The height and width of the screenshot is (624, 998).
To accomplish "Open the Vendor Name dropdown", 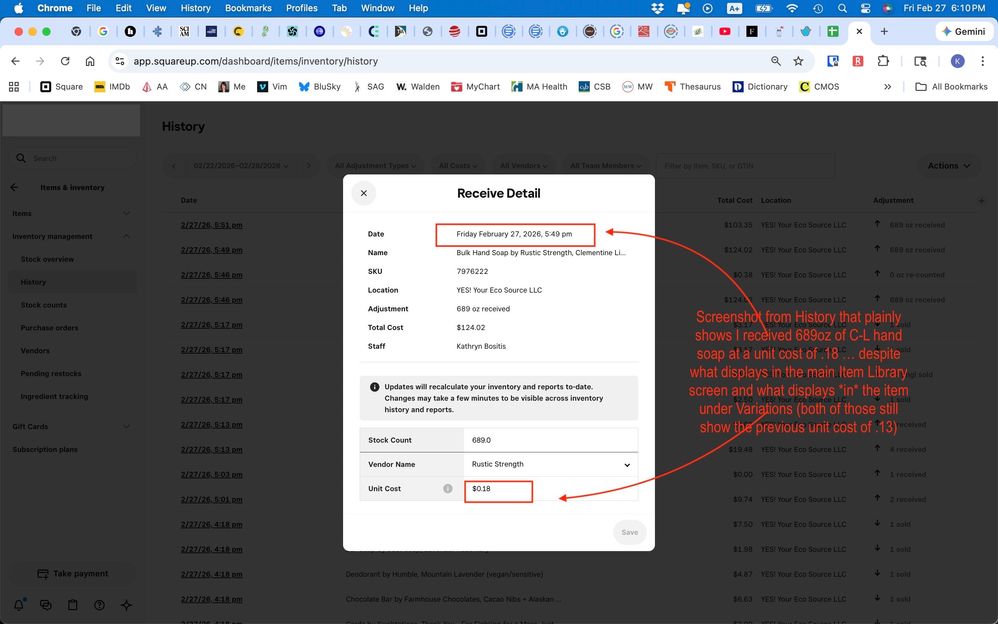I will 551,464.
